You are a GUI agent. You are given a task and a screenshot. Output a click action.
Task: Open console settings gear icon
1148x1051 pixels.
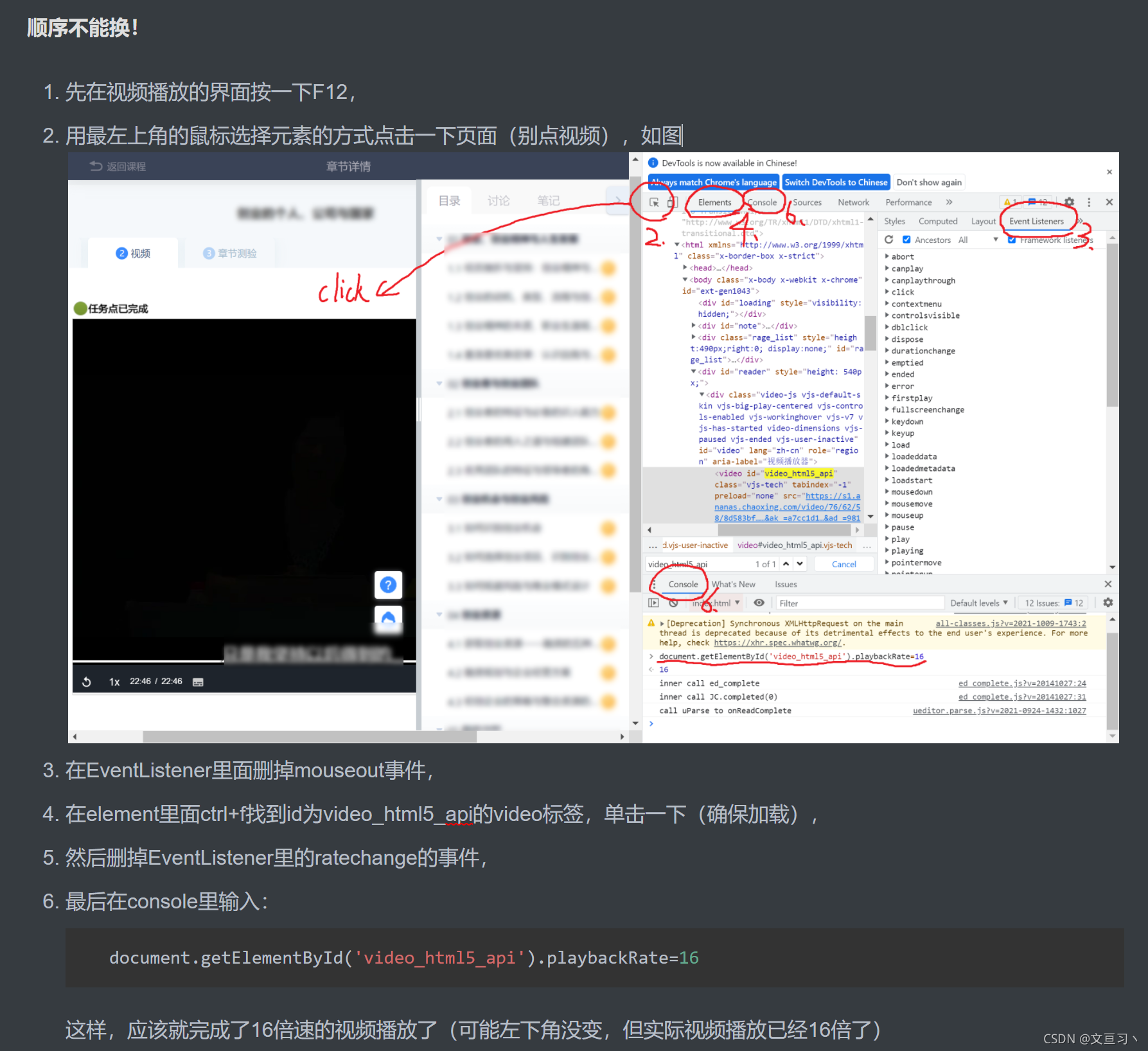pos(1108,603)
